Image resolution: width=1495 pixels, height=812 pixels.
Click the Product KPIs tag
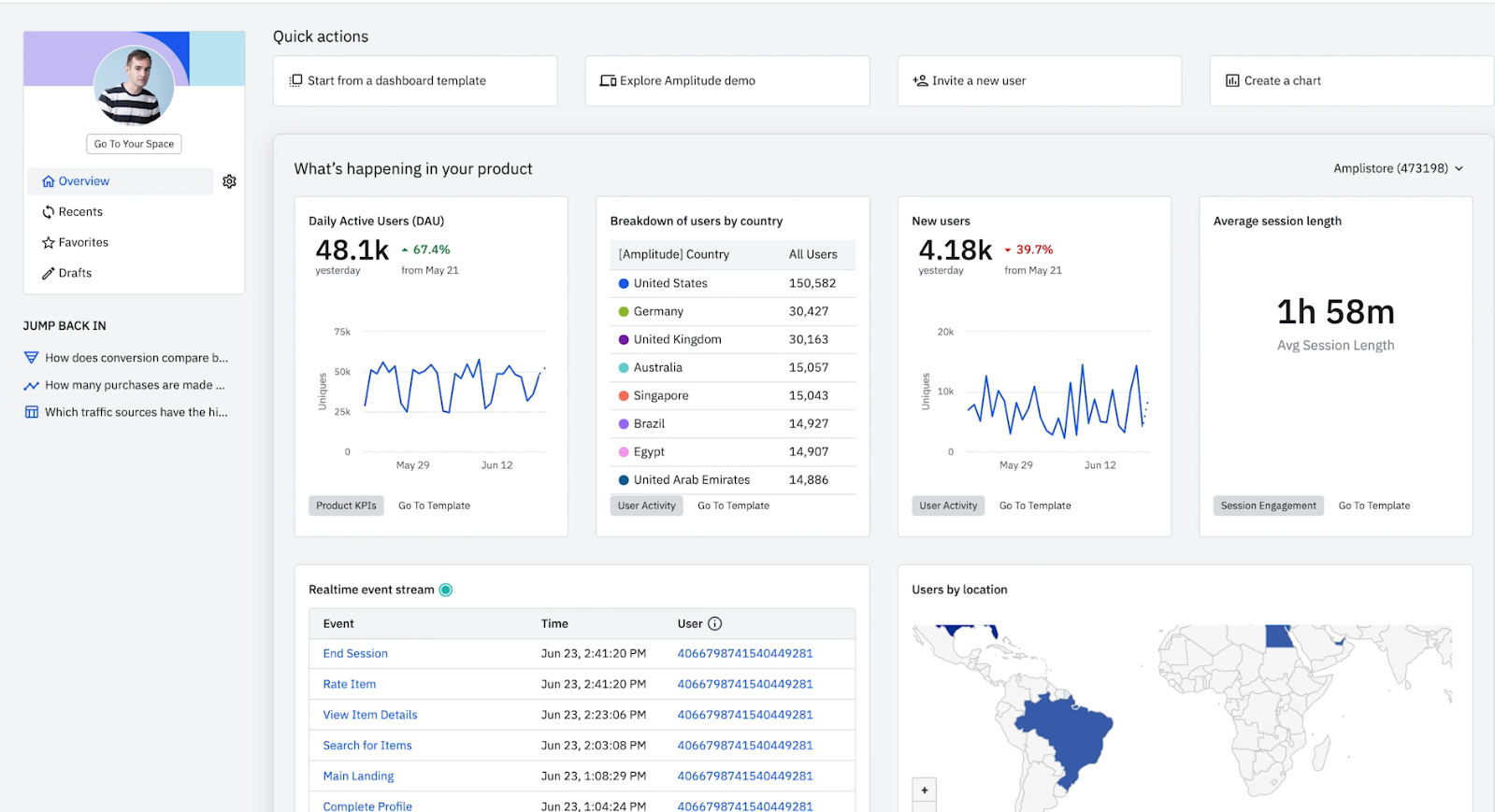tap(346, 506)
